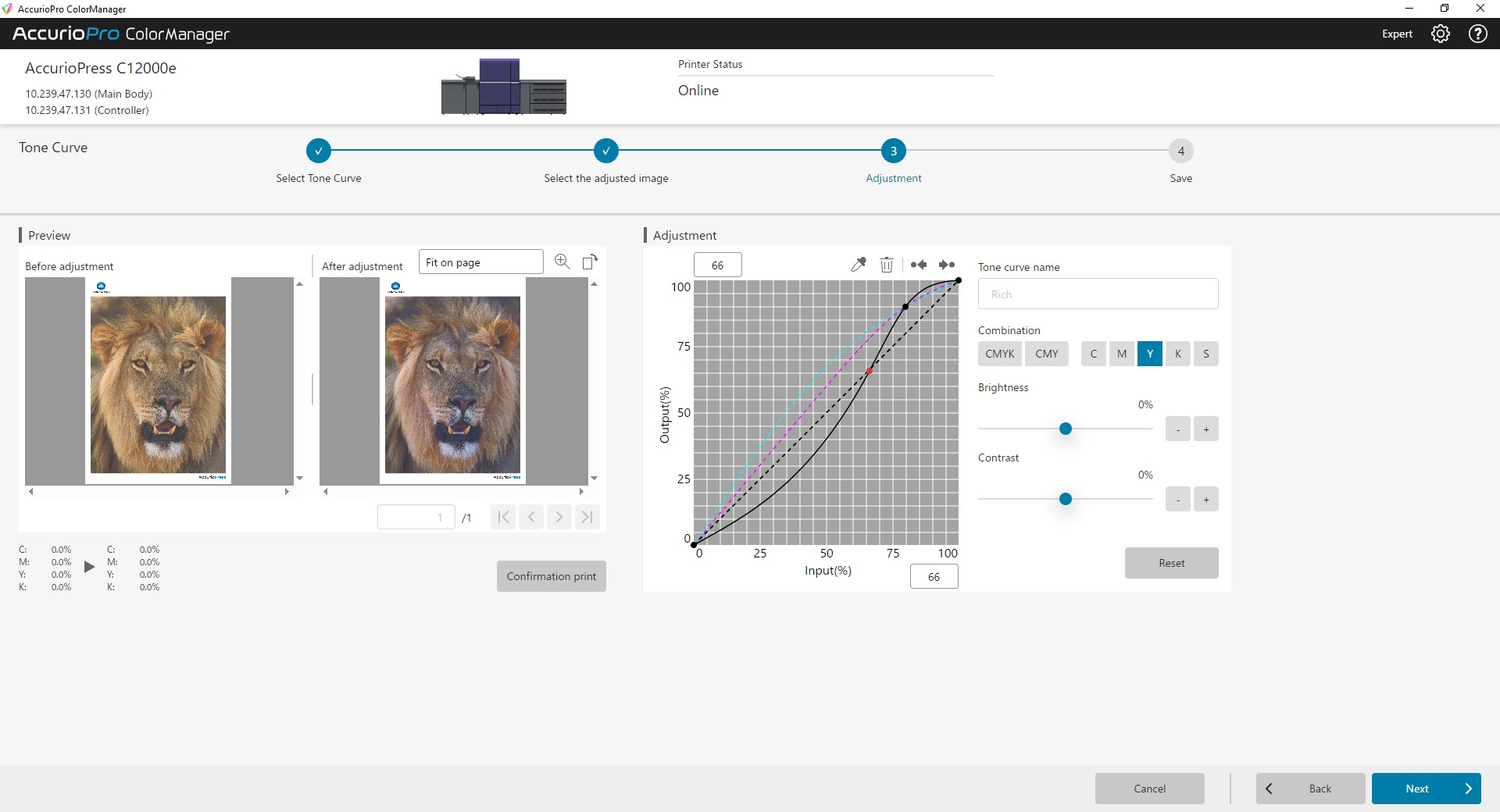This screenshot has width=1500, height=812.
Task: Select the Y yellow channel toggle
Action: [x=1150, y=354]
